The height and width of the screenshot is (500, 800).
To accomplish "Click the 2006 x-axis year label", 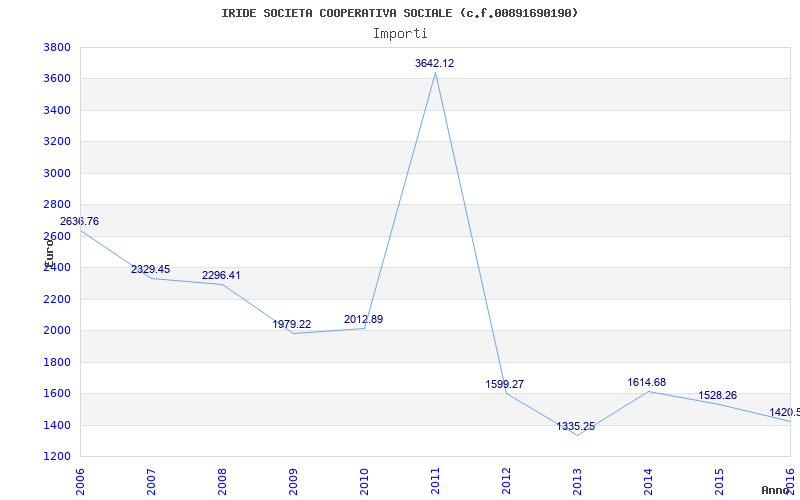I will [80, 482].
